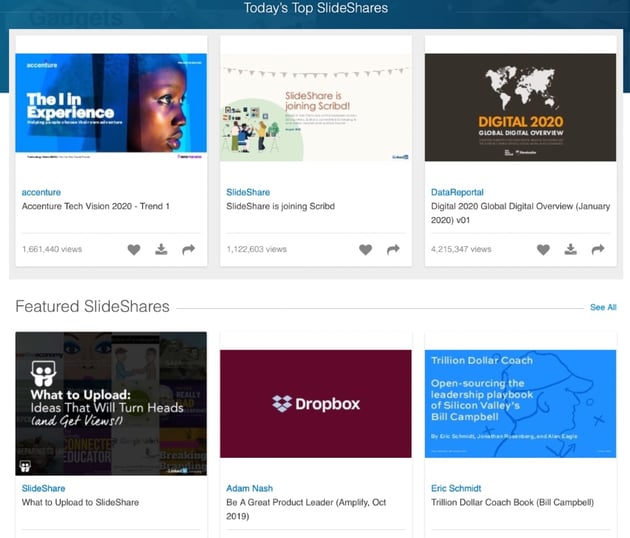The width and height of the screenshot is (630, 538).
Task: Open the 'What to Upload to SlideShare' title
Action: point(80,502)
